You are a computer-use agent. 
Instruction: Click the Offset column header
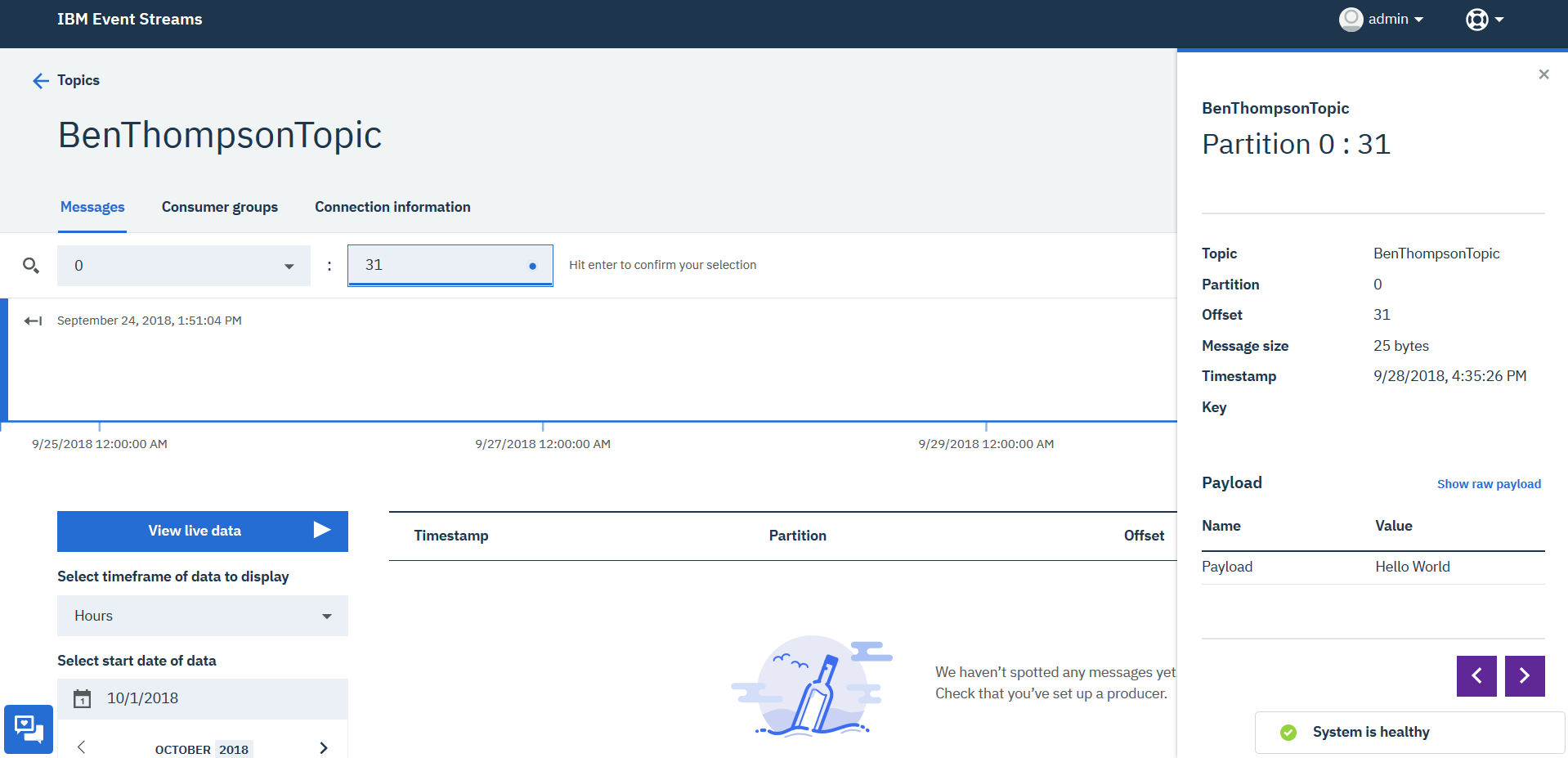1144,536
